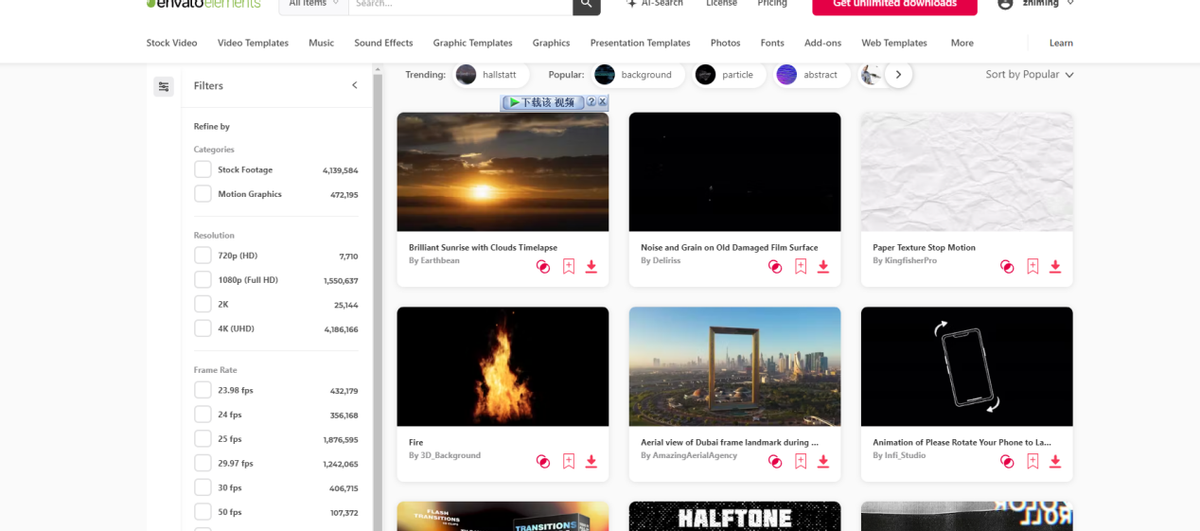Screen dimensions: 1200x531
Task: Find similar items for Brilliant Sunrise
Action: pyautogui.click(x=543, y=267)
